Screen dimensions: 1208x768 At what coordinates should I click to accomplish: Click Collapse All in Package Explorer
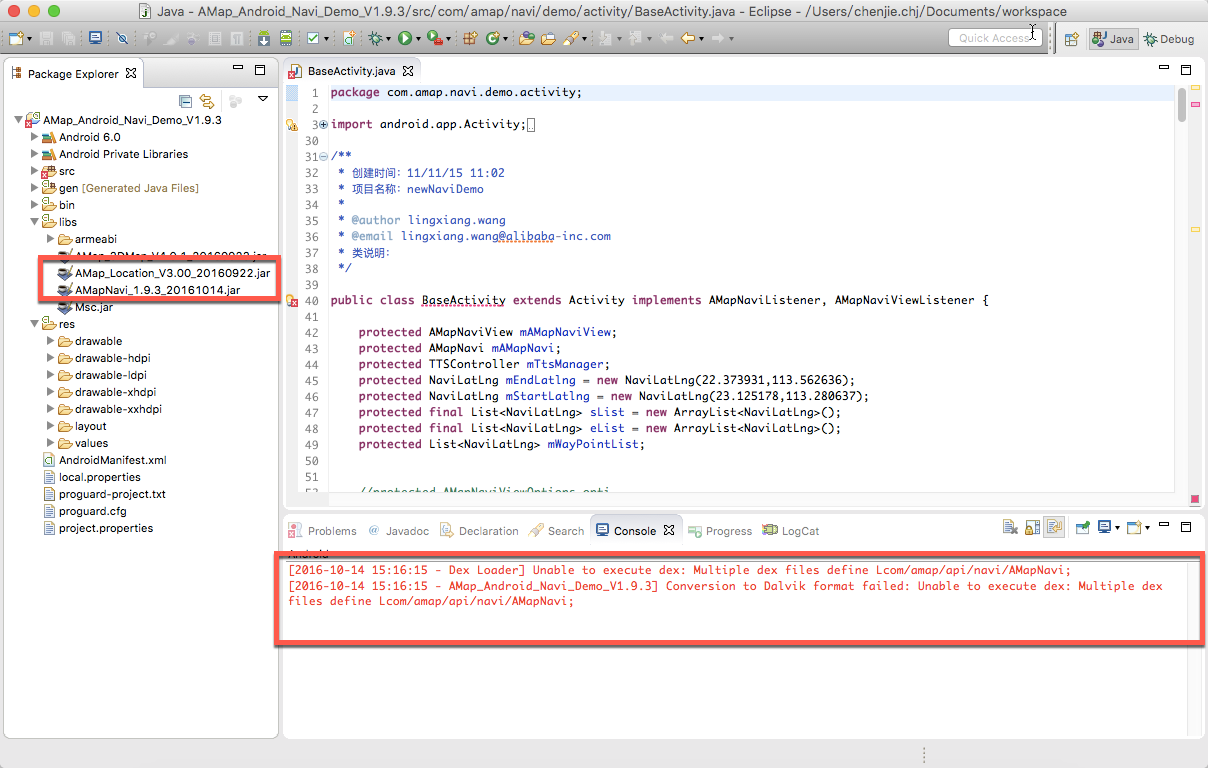tap(185, 101)
